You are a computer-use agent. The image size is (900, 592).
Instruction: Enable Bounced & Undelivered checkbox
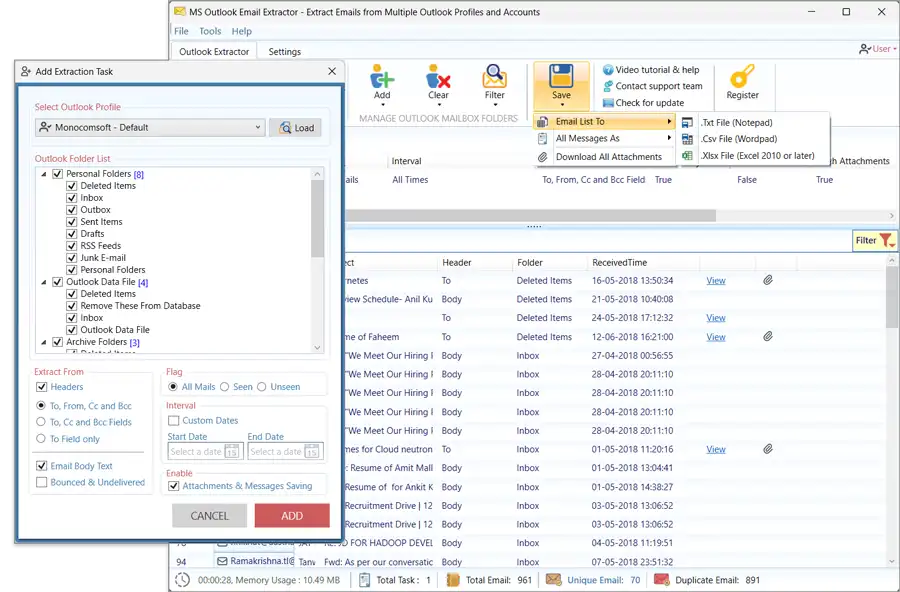tap(41, 482)
